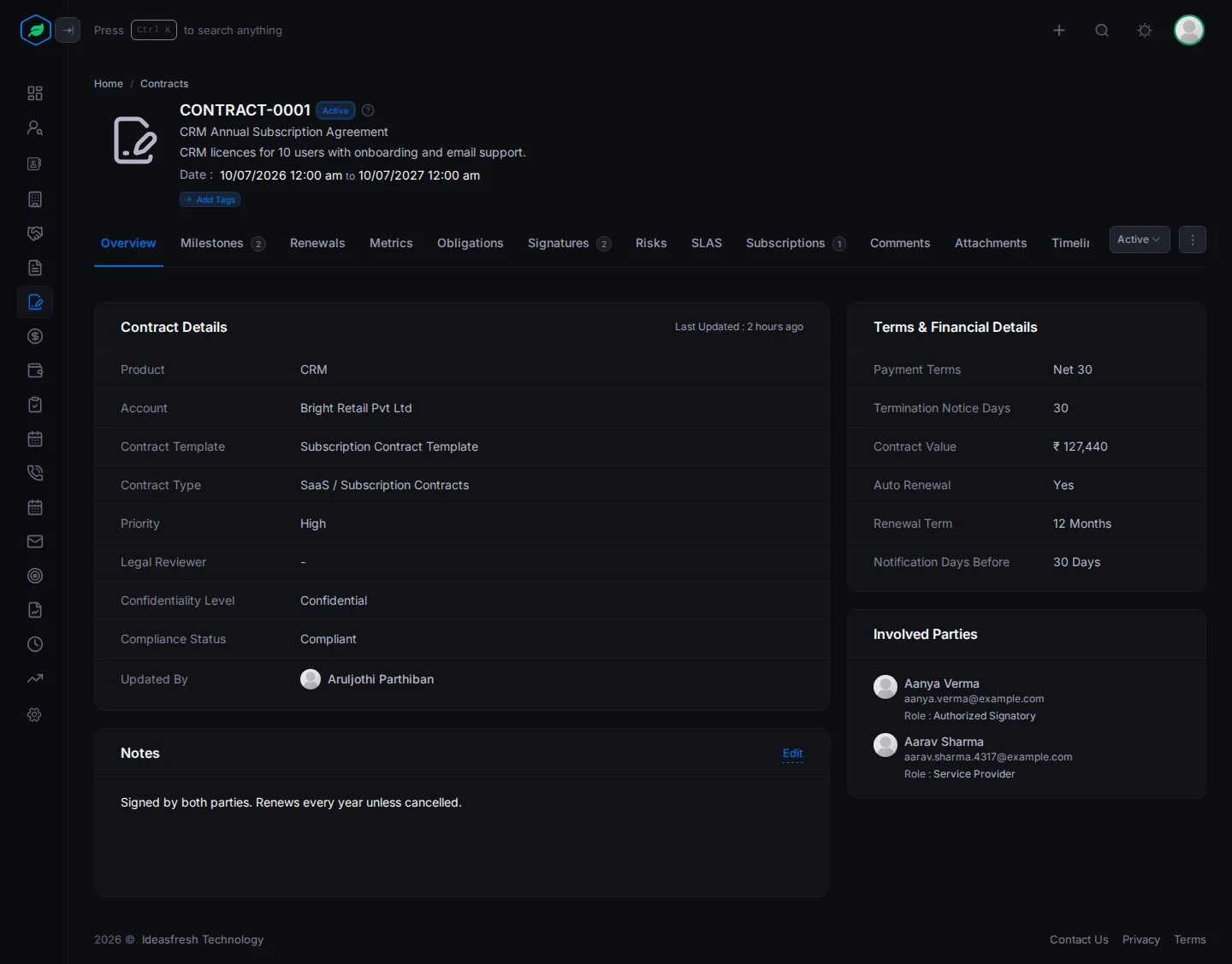
Task: Click Aanya Verma's avatar in Involved Parties
Action: pyautogui.click(x=885, y=687)
